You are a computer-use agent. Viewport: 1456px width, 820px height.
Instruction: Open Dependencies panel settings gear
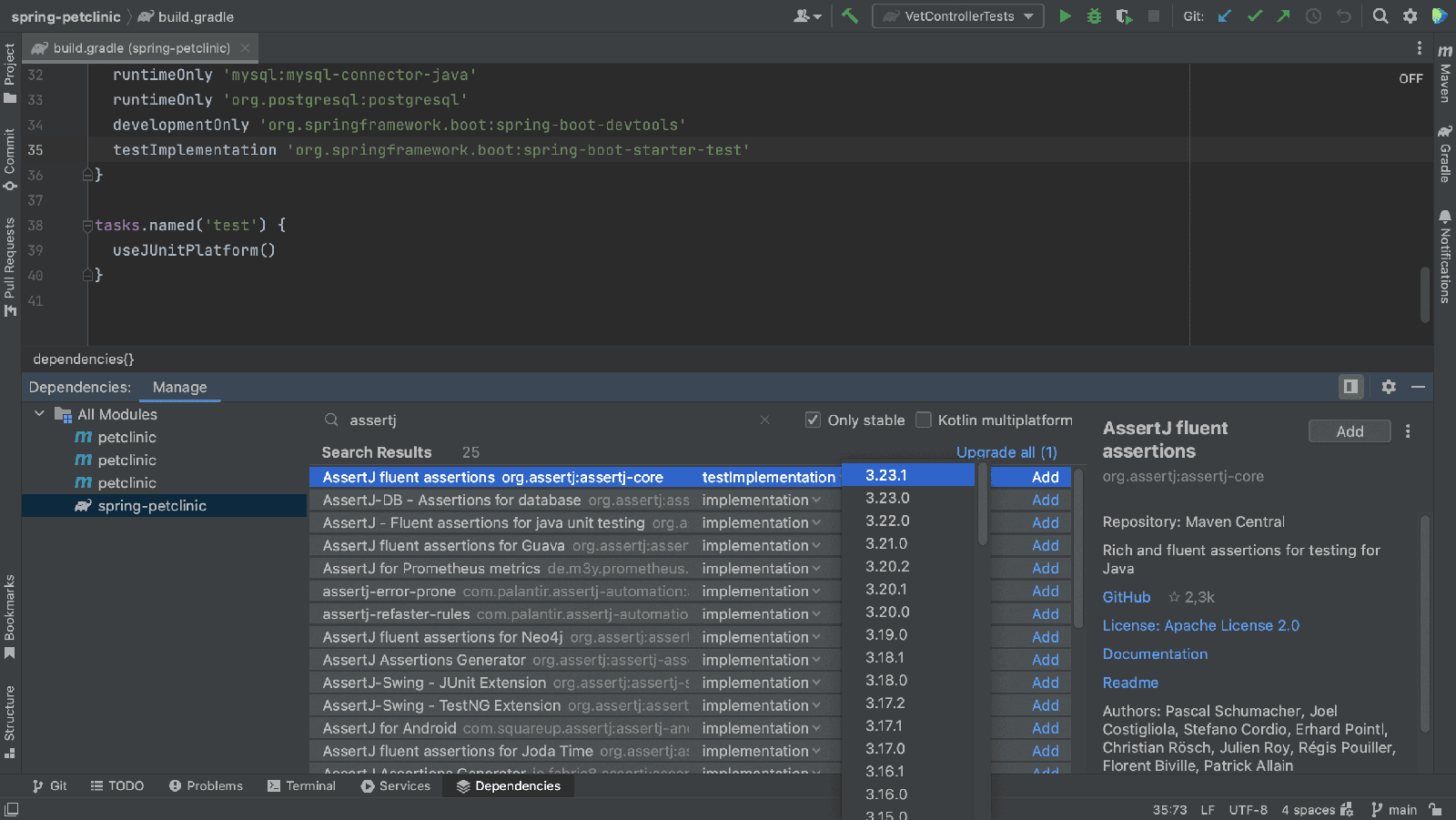[1389, 387]
